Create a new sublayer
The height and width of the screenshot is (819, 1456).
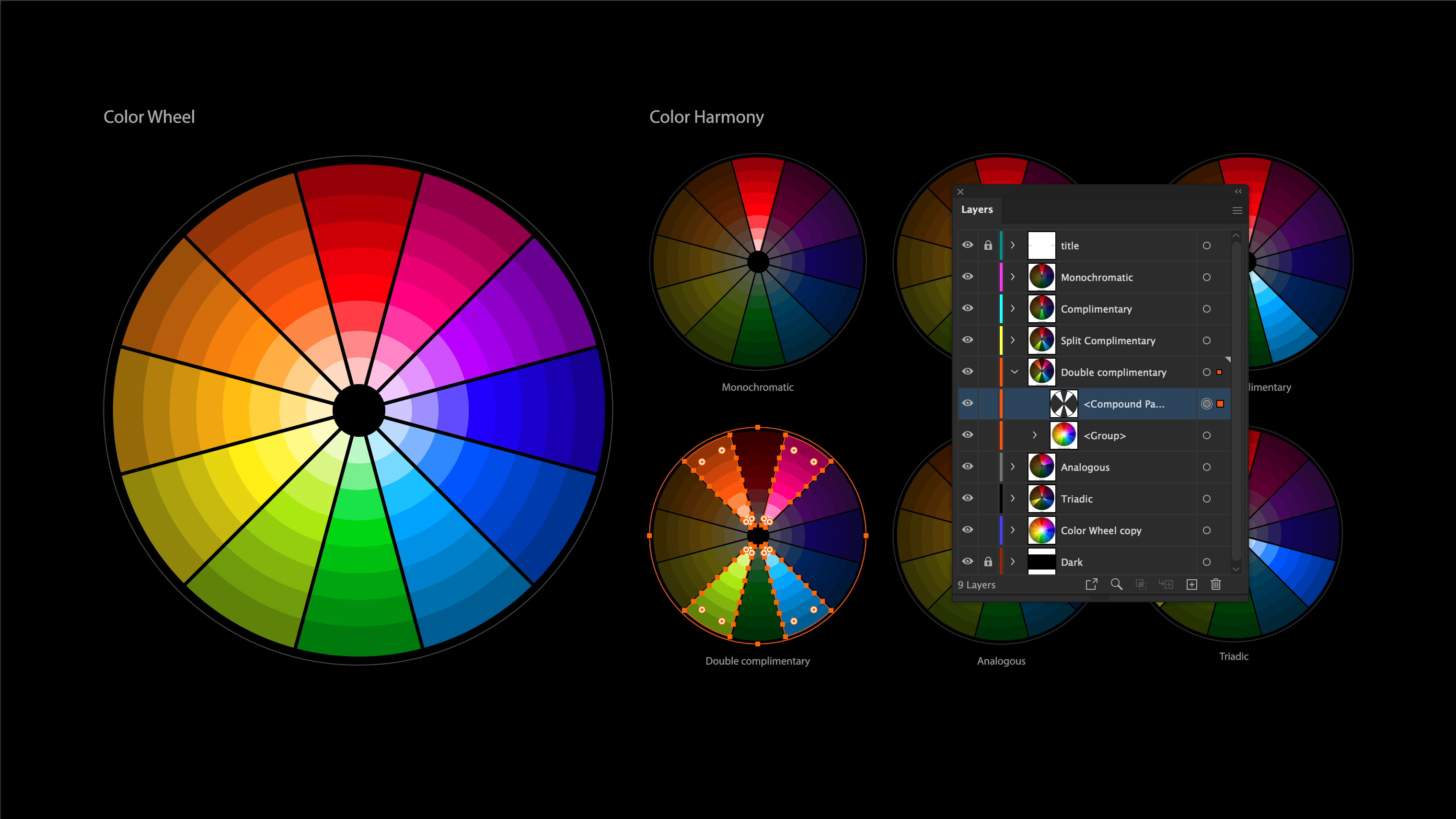(1166, 584)
